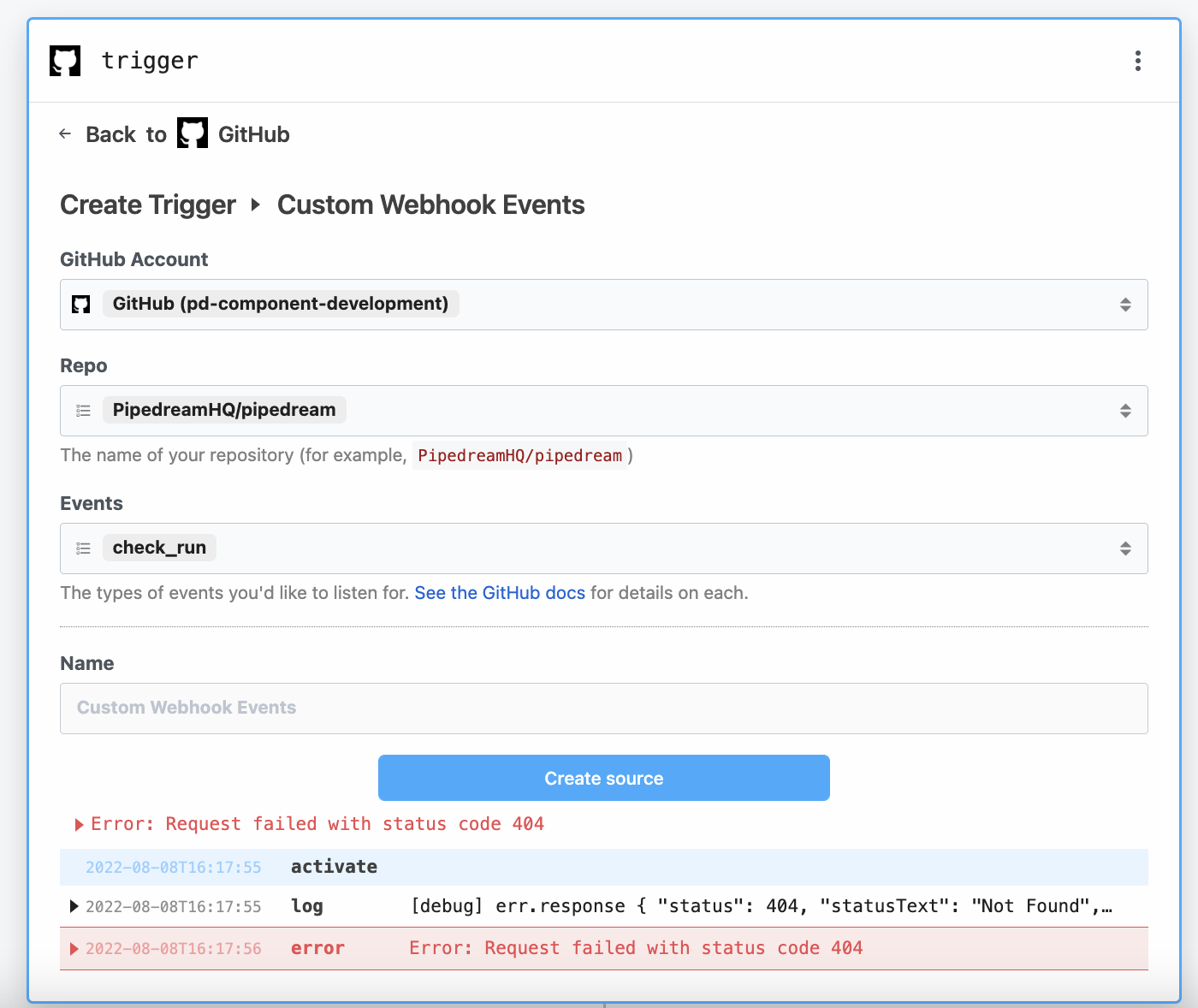Click the activate log row
Viewport: 1198px width, 1008px height.
pyautogui.click(x=604, y=867)
